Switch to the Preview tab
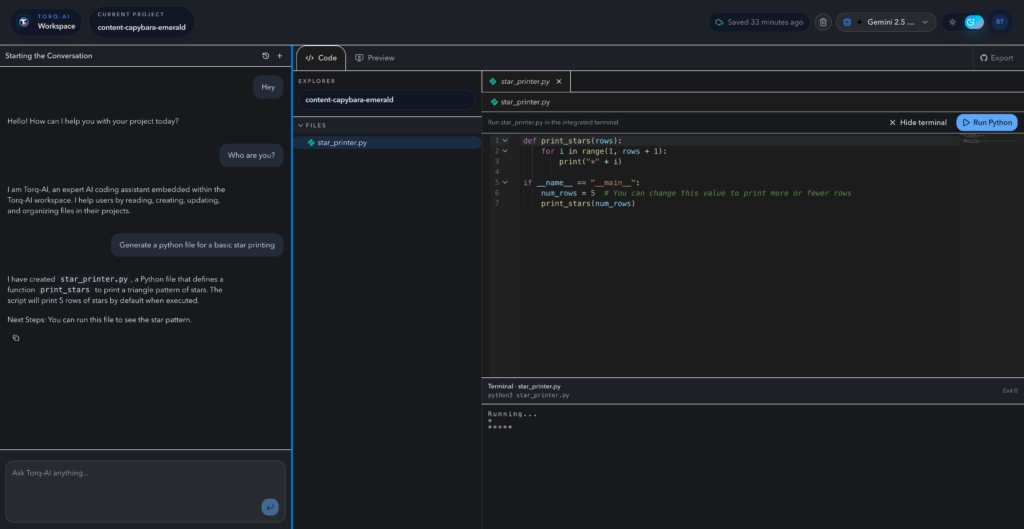This screenshot has width=1024, height=529. pos(375,58)
